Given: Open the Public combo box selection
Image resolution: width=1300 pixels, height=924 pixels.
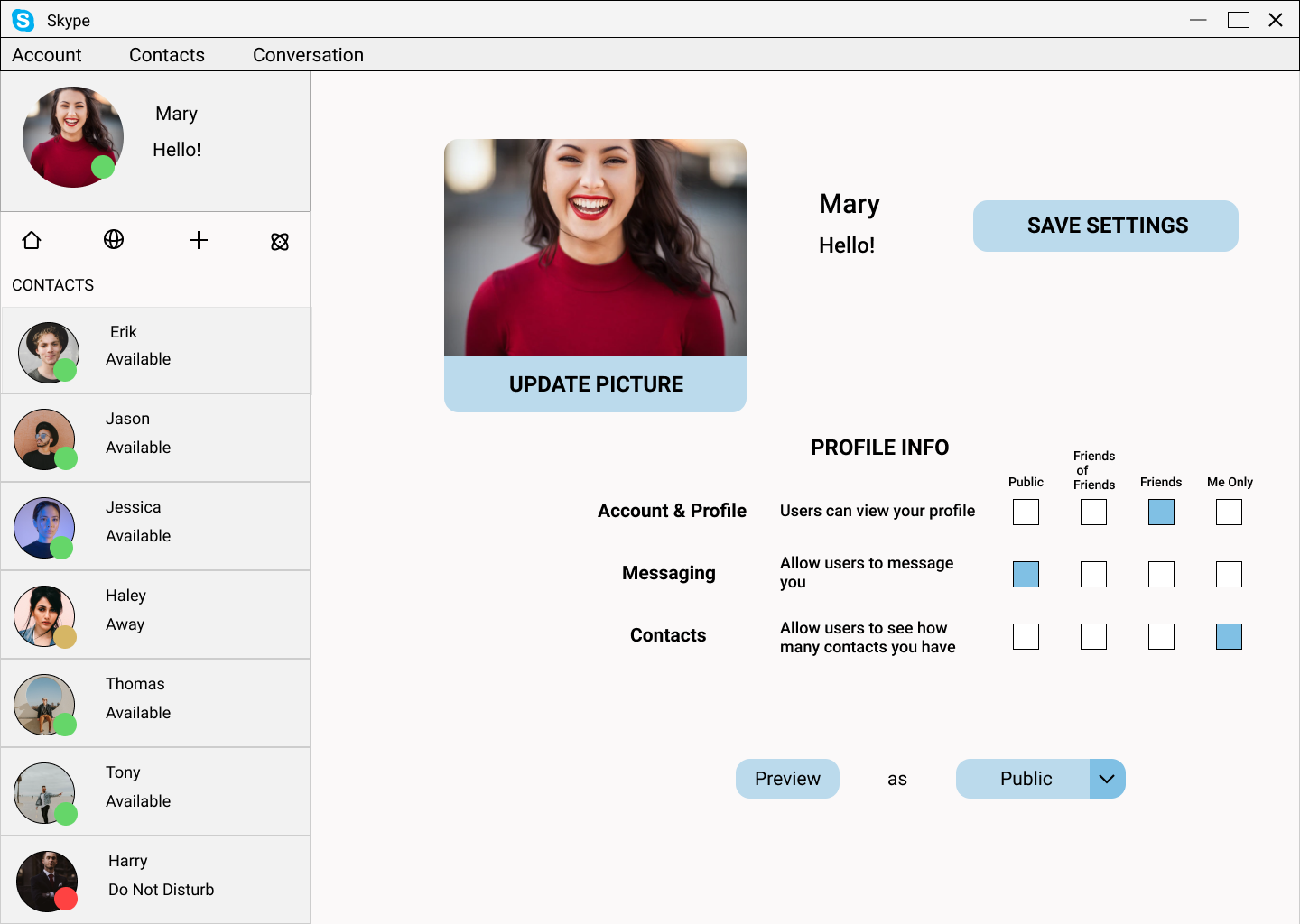Looking at the screenshot, I should point(1024,779).
